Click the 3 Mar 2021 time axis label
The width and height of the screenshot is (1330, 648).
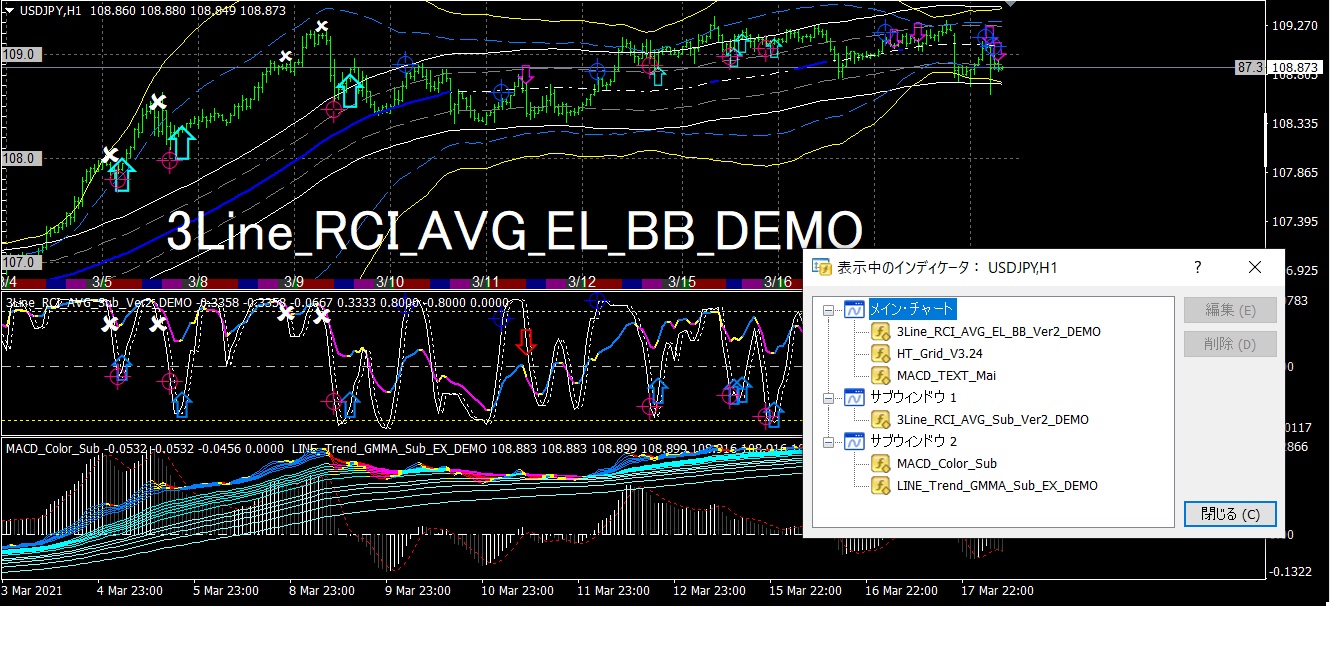tap(33, 591)
